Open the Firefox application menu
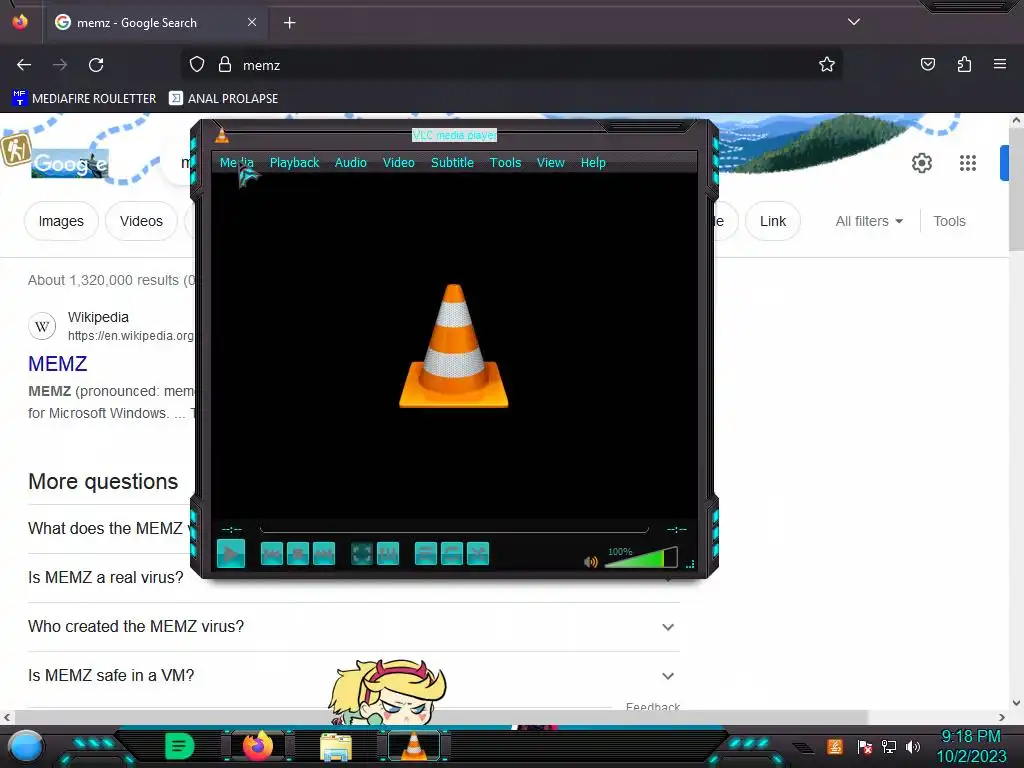This screenshot has height=768, width=1024. (1000, 64)
